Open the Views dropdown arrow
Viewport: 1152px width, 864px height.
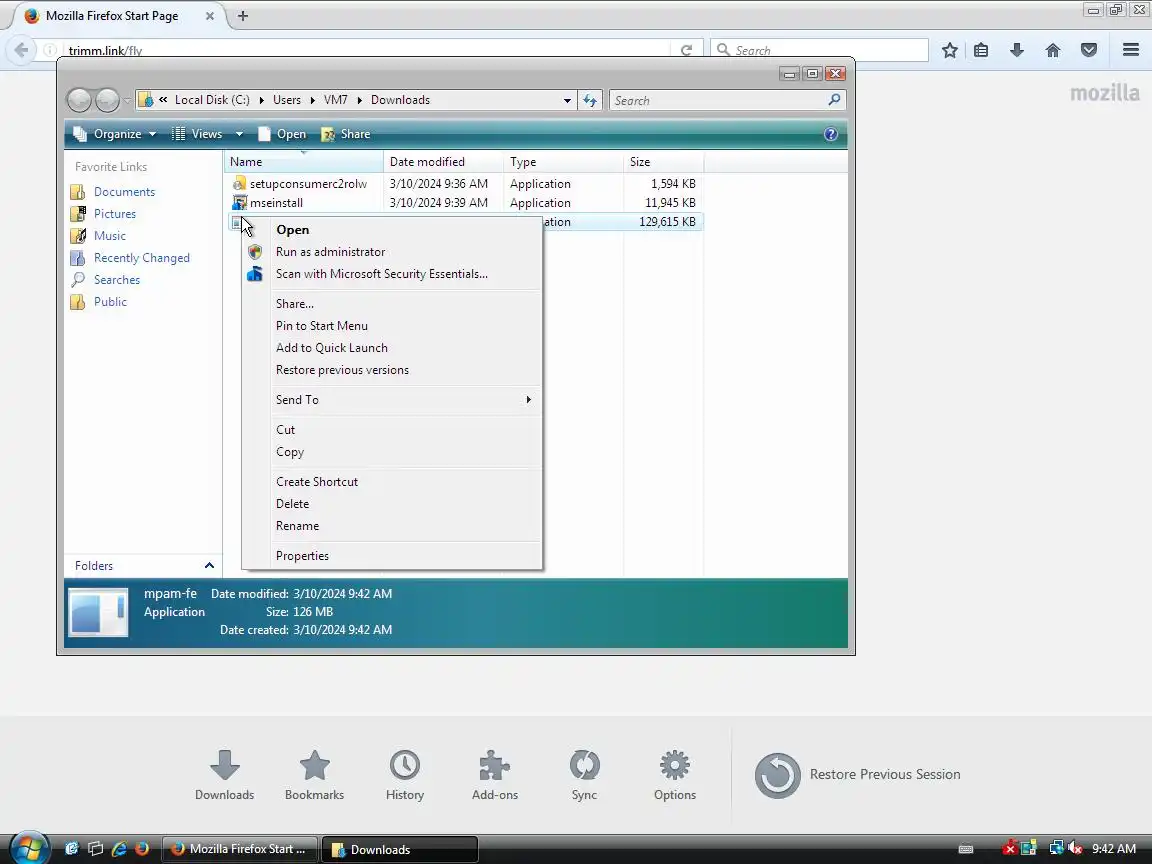coord(239,134)
